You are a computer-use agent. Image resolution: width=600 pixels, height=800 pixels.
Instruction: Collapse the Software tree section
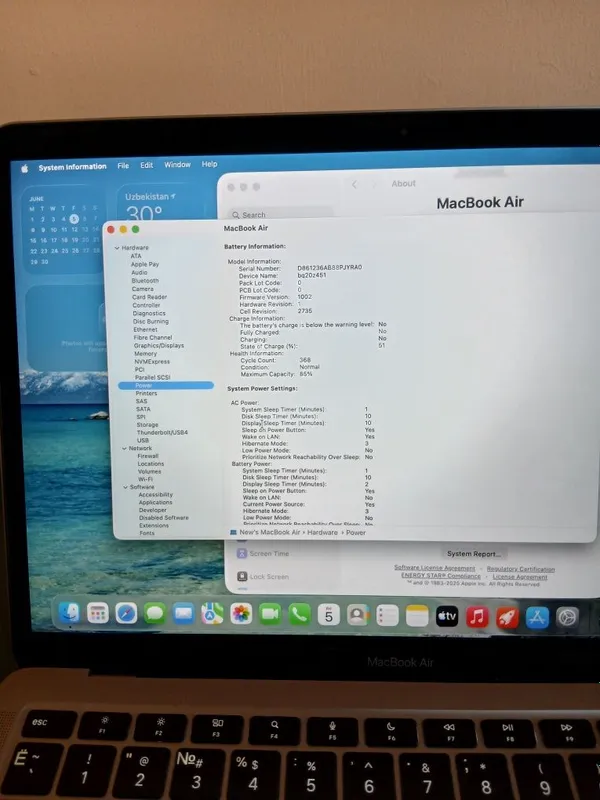125,487
